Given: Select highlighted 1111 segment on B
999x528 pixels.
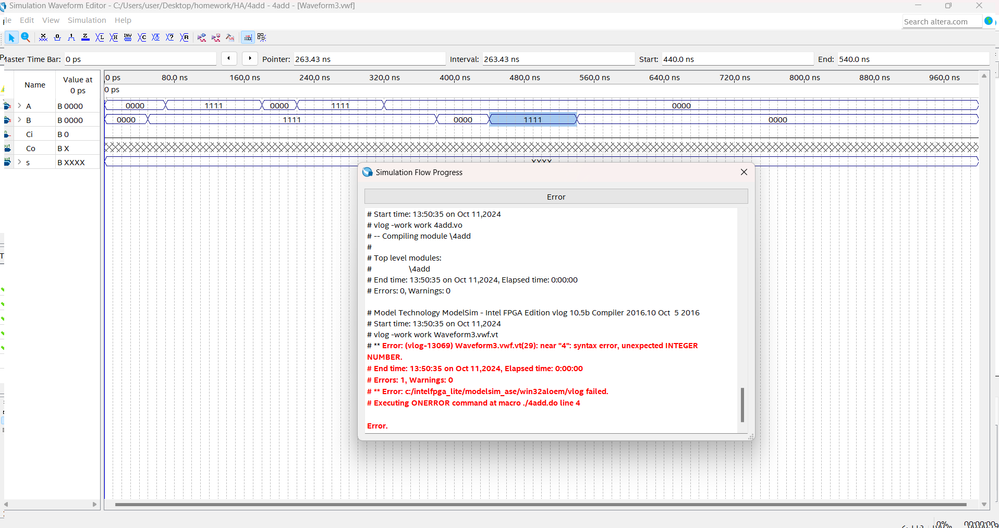Looking at the screenshot, I should coord(533,120).
